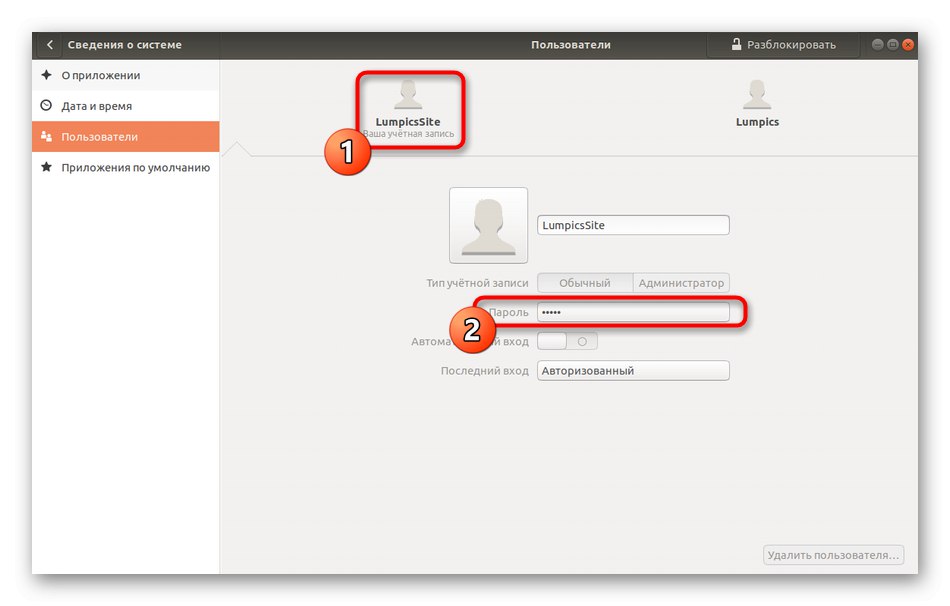The width and height of the screenshot is (950, 606).
Task: Click the star icon beside Приложения по умолчанию
Action: 46,167
